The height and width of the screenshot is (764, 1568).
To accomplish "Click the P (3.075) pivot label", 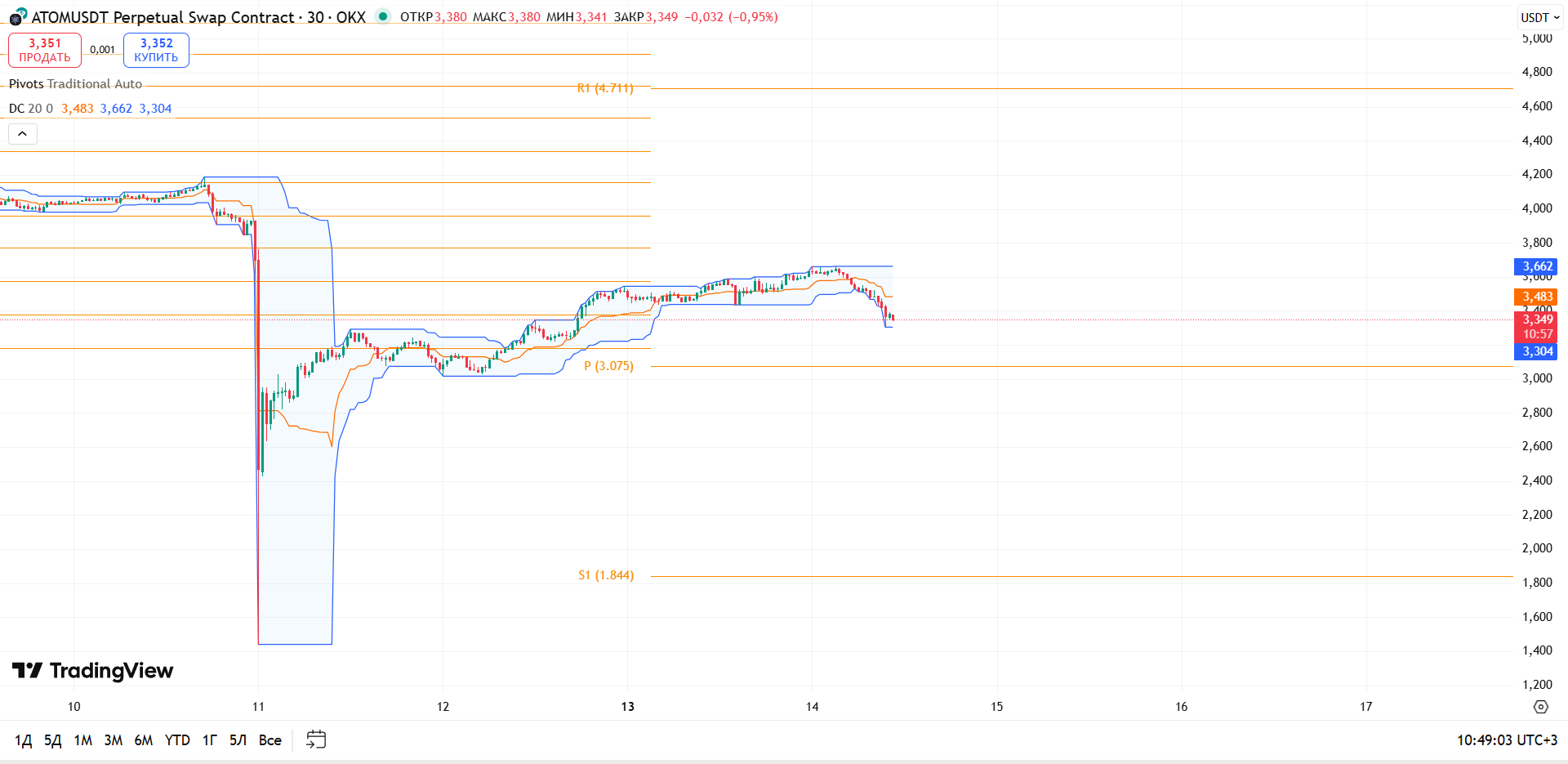I will pyautogui.click(x=608, y=366).
